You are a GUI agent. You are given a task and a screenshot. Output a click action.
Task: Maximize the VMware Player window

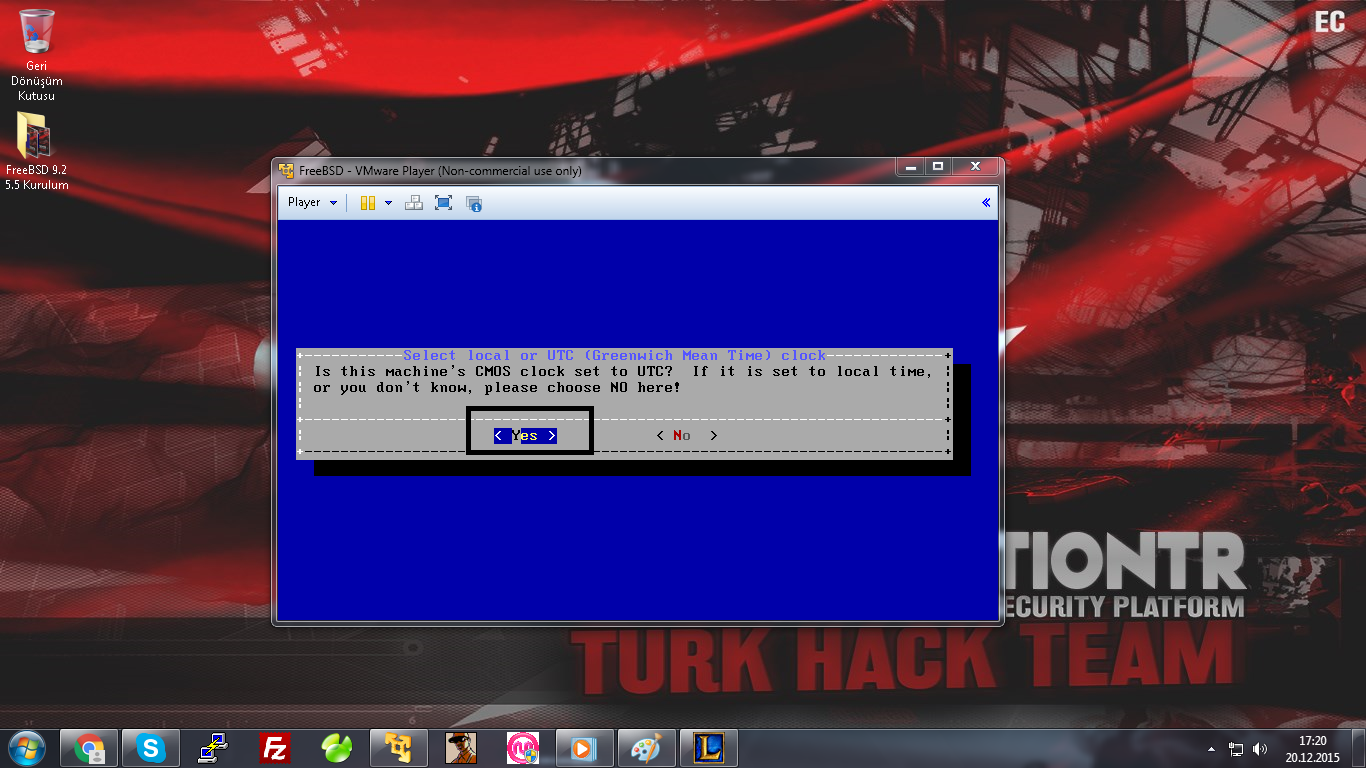point(938,167)
